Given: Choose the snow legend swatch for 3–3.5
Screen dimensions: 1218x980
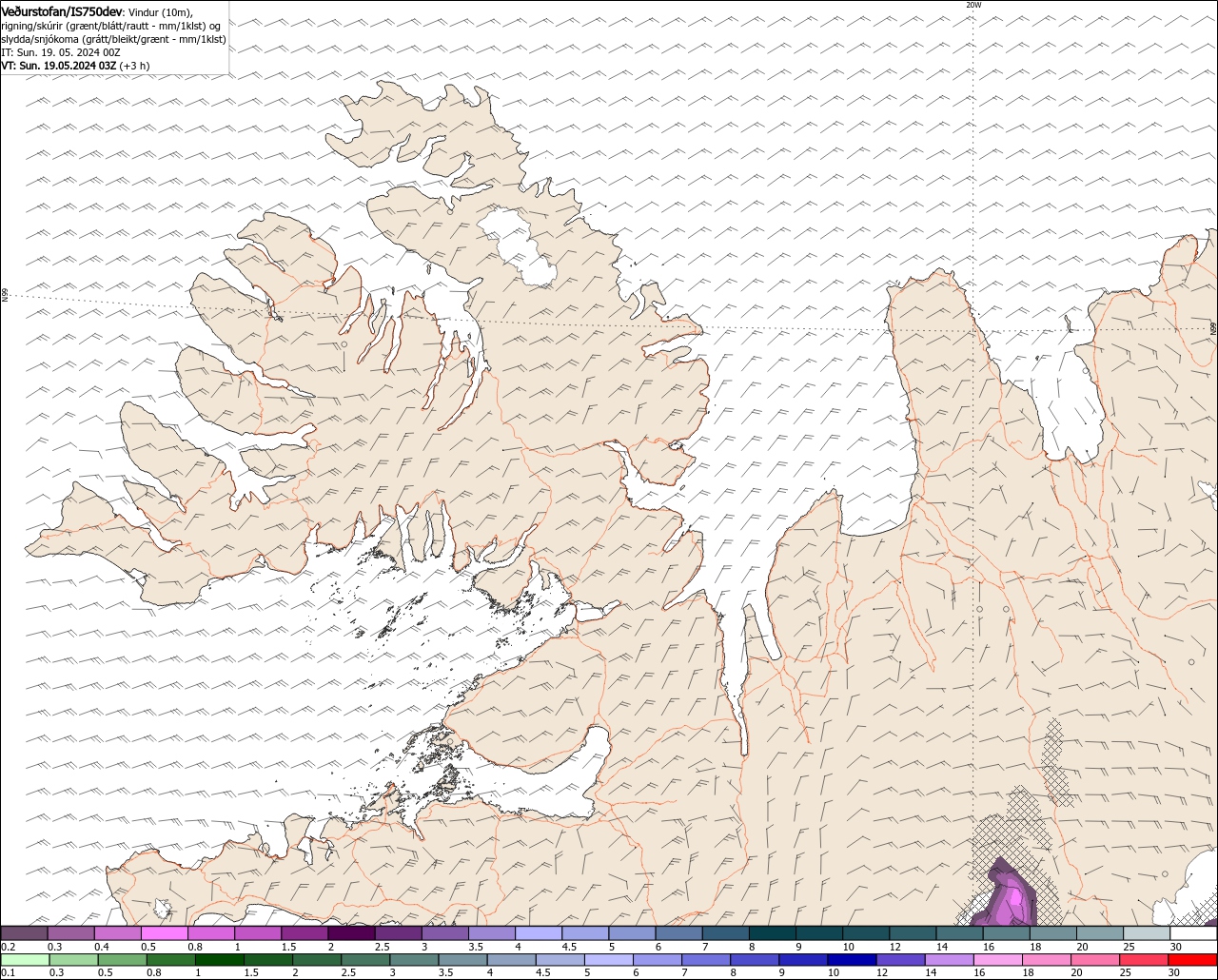Looking at the screenshot, I should (x=444, y=932).
